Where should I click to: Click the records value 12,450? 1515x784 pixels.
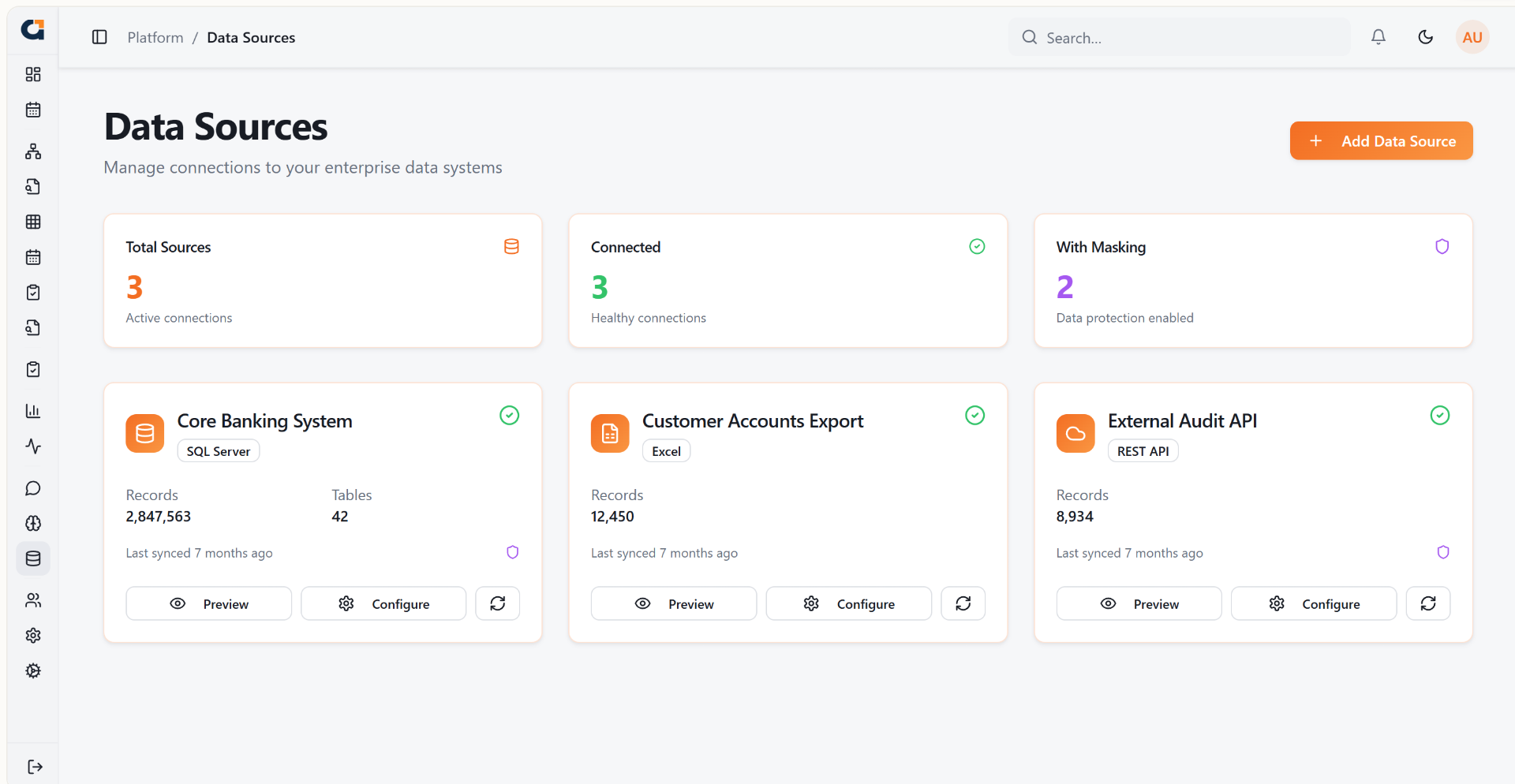click(x=613, y=517)
